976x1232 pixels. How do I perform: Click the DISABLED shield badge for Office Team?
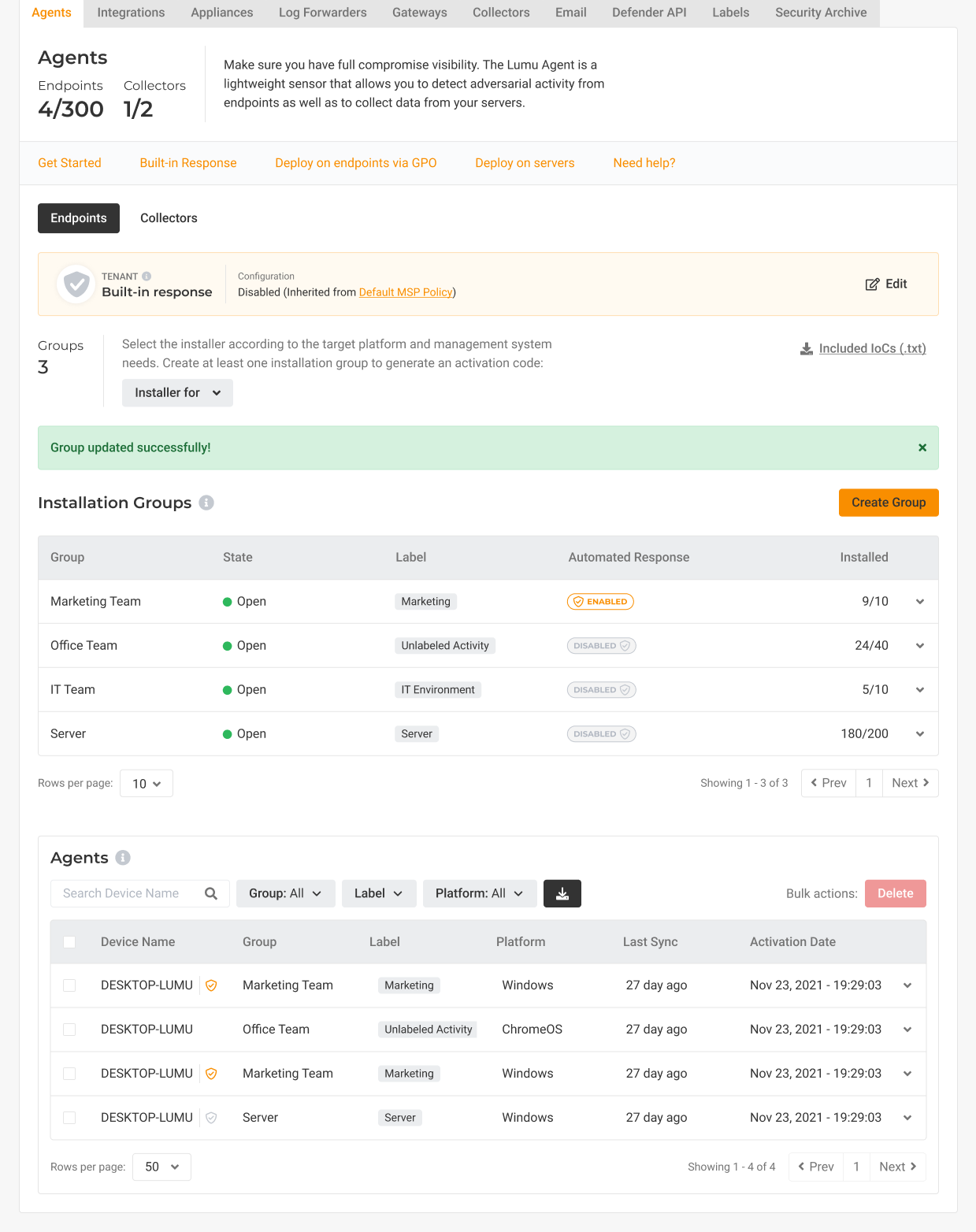(x=601, y=646)
